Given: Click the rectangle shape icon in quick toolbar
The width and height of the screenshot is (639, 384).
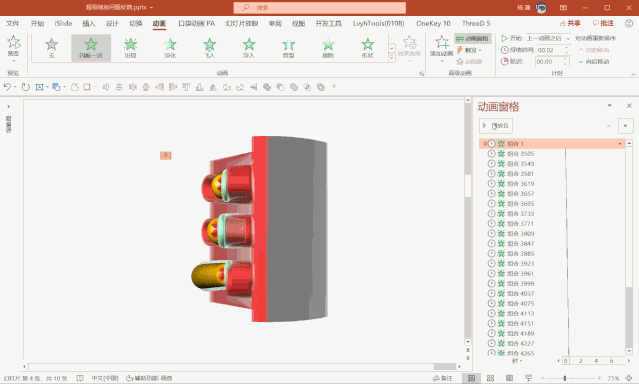Looking at the screenshot, I should pos(87,87).
